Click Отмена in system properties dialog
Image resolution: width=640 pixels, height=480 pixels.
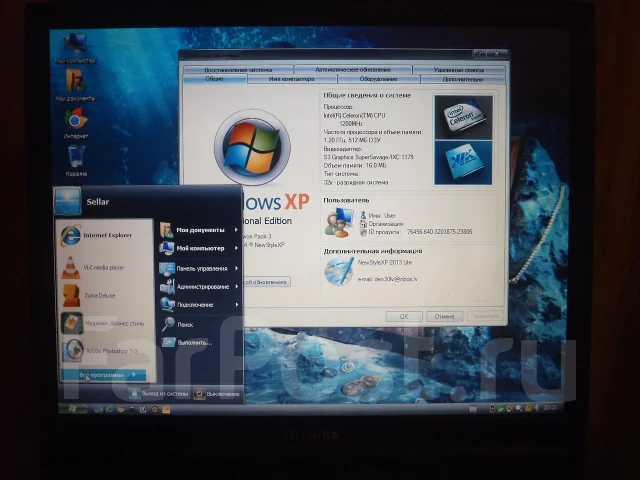(x=444, y=316)
